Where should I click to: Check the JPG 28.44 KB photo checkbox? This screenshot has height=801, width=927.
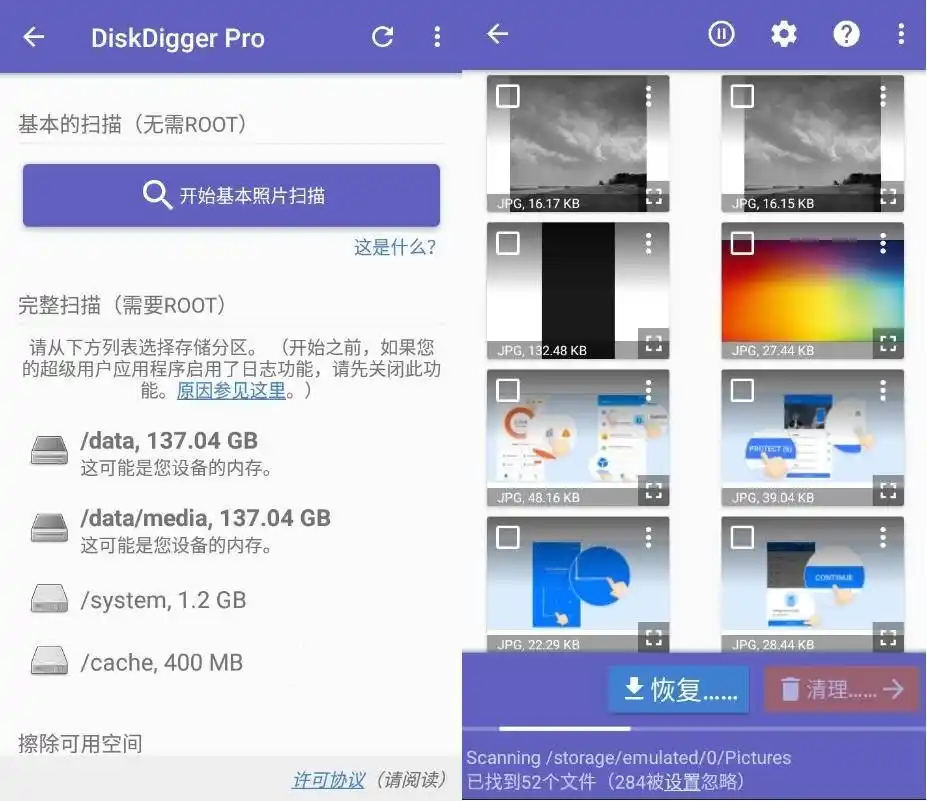[x=742, y=537]
